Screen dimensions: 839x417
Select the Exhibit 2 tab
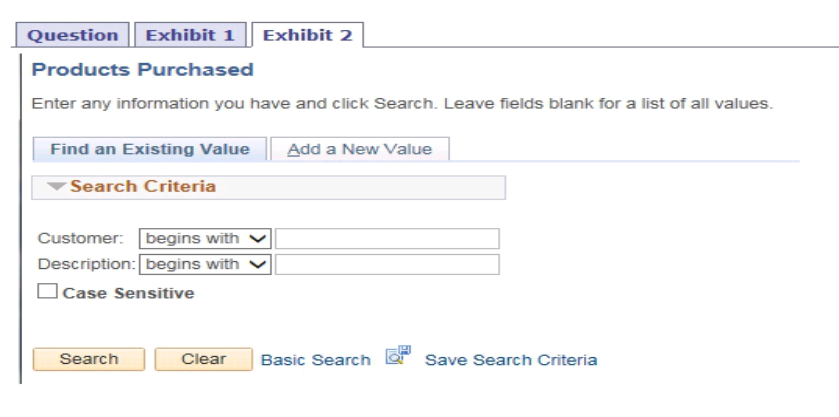point(307,35)
